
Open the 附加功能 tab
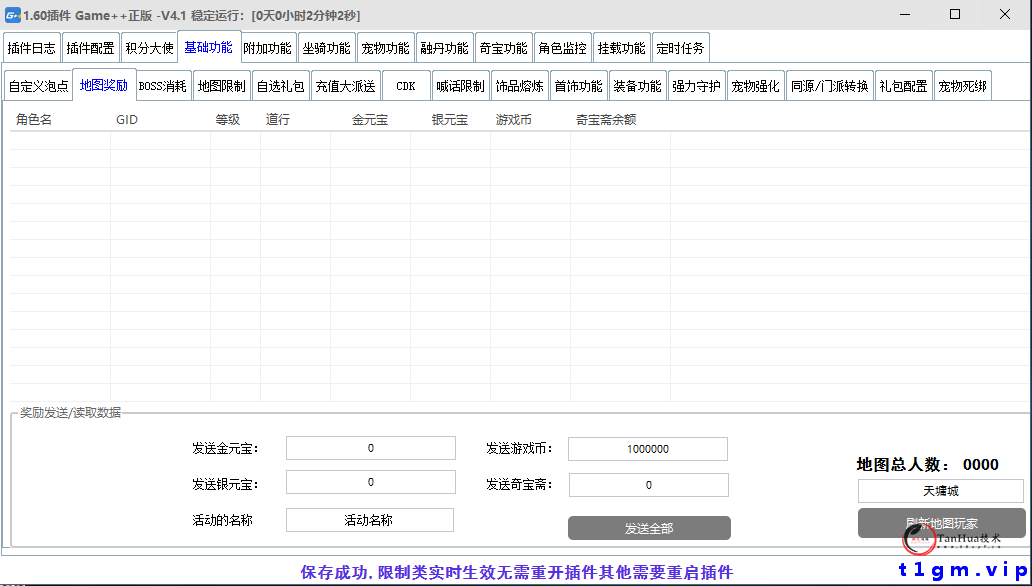pyautogui.click(x=268, y=46)
